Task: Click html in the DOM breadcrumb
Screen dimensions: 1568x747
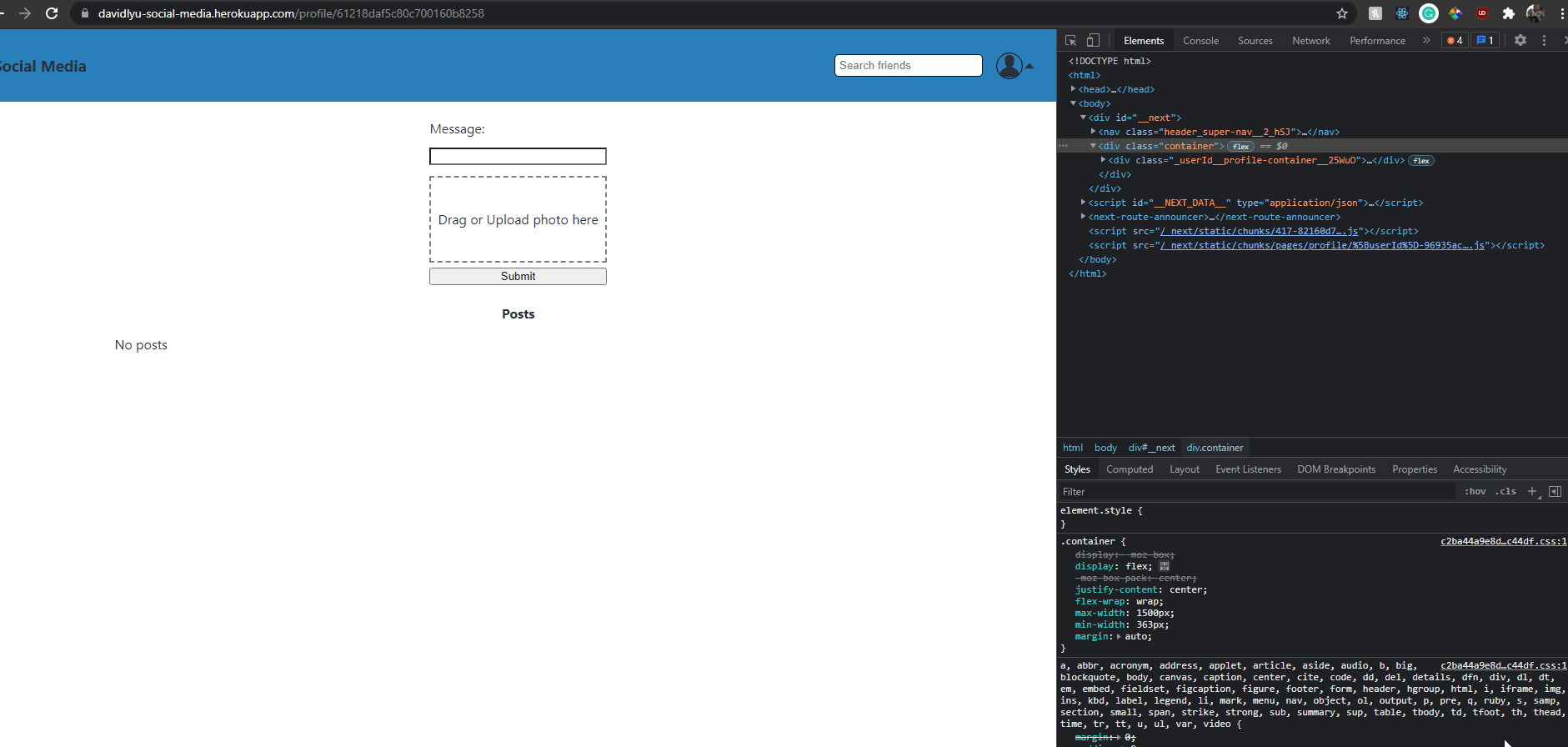Action: pyautogui.click(x=1073, y=448)
